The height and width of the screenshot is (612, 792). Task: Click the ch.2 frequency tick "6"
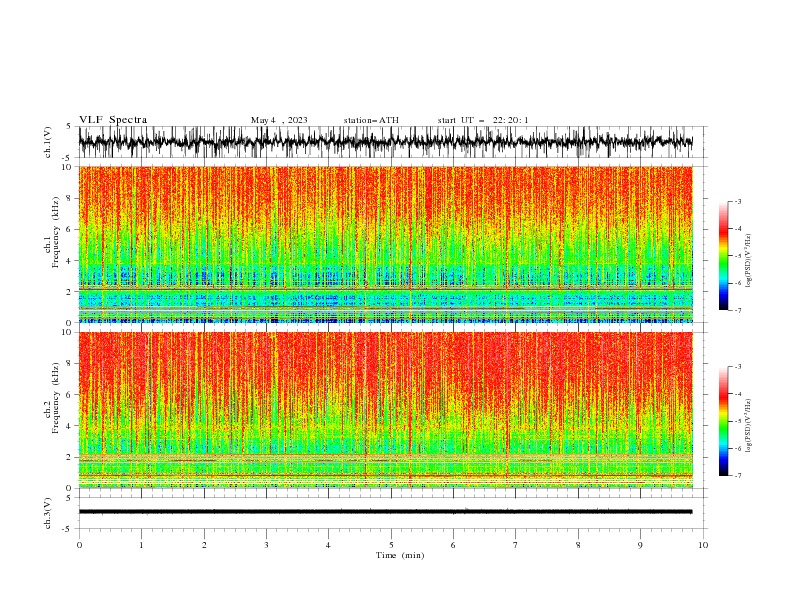[70, 395]
